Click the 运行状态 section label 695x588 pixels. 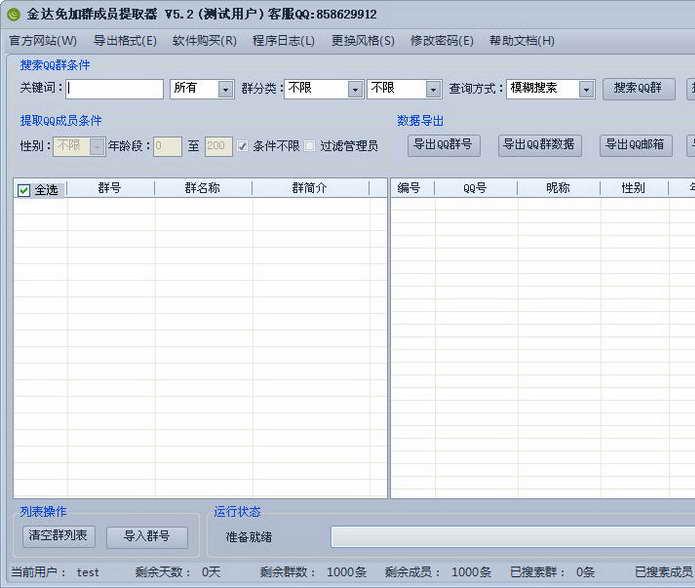click(237, 512)
